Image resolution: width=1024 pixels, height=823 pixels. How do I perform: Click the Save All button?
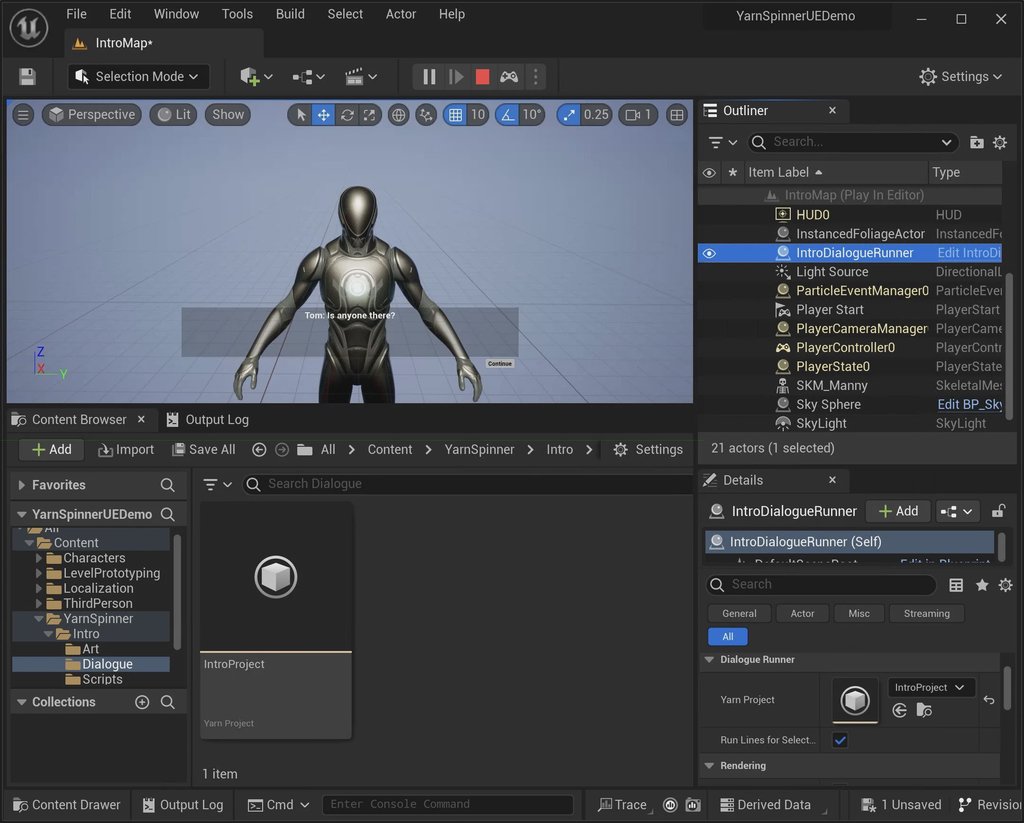[x=204, y=450]
